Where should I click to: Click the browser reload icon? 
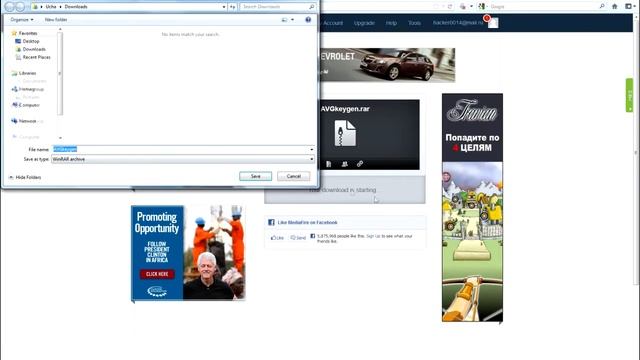(x=450, y=7)
